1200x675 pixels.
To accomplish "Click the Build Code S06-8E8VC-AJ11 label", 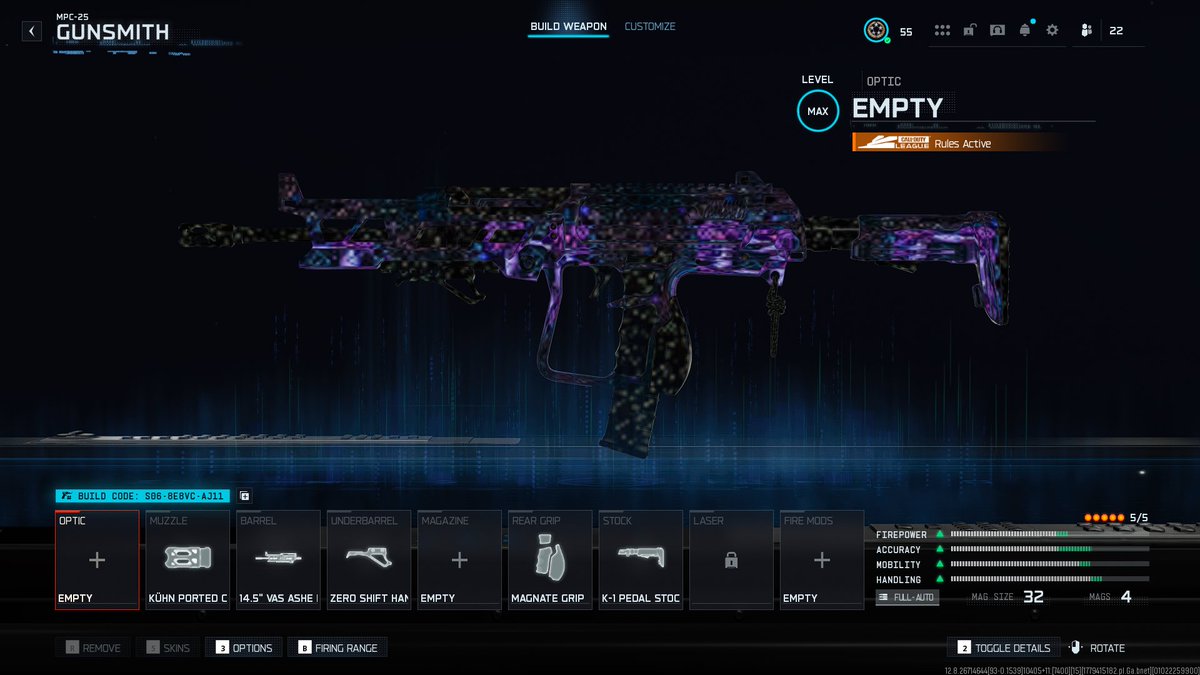I will coord(143,495).
